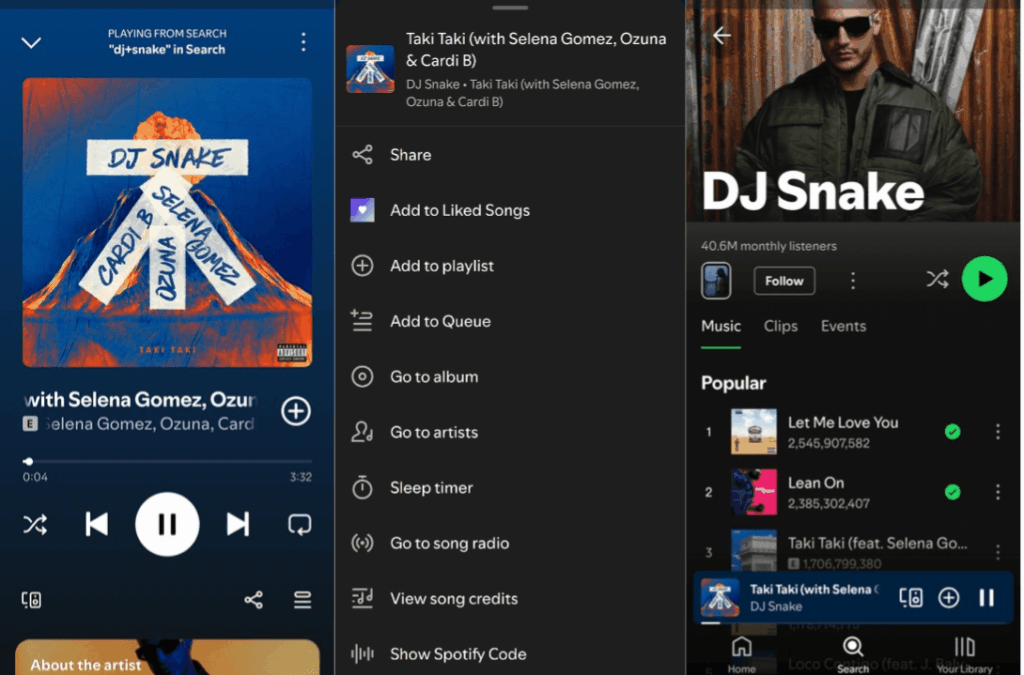The image size is (1024, 675).
Task: Go back from DJ Snake artist page
Action: pyautogui.click(x=722, y=35)
